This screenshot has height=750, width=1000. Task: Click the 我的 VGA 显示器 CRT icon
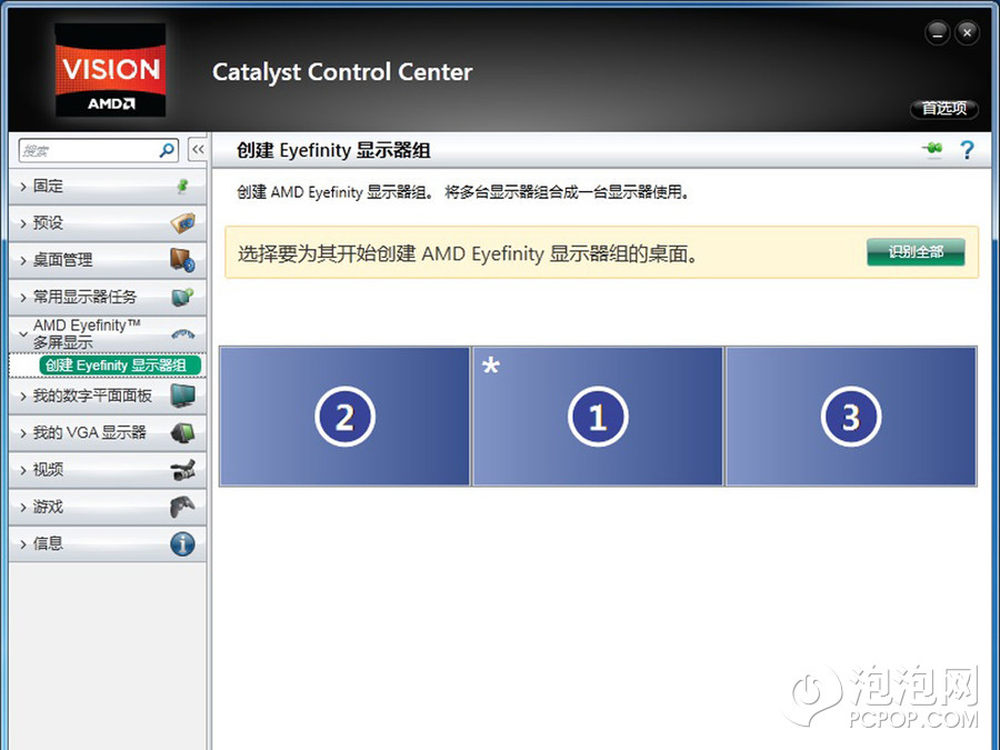[183, 433]
